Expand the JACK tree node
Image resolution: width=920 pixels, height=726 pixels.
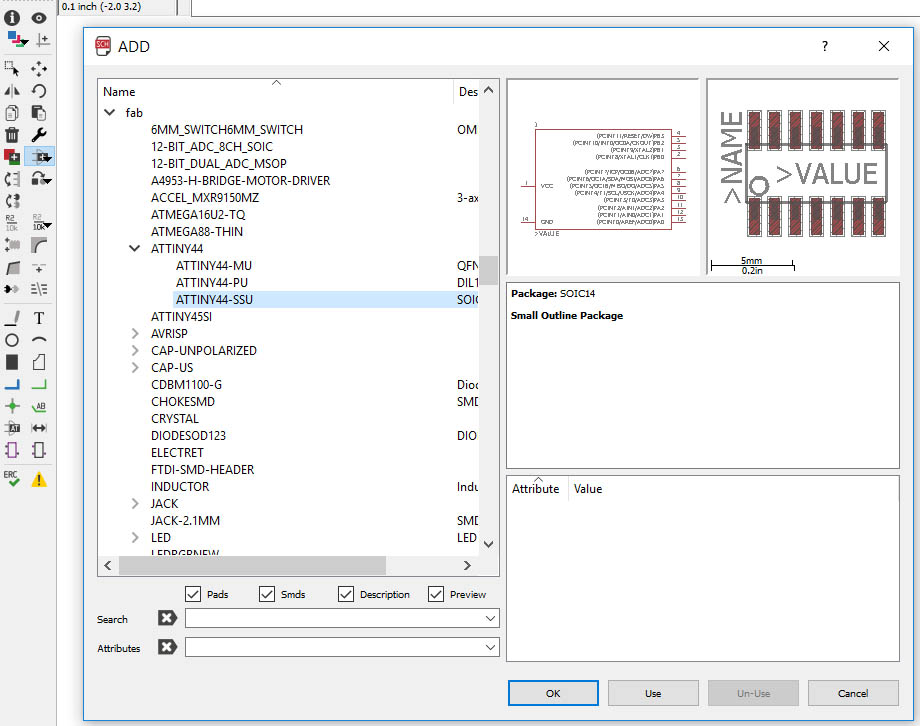[135, 504]
